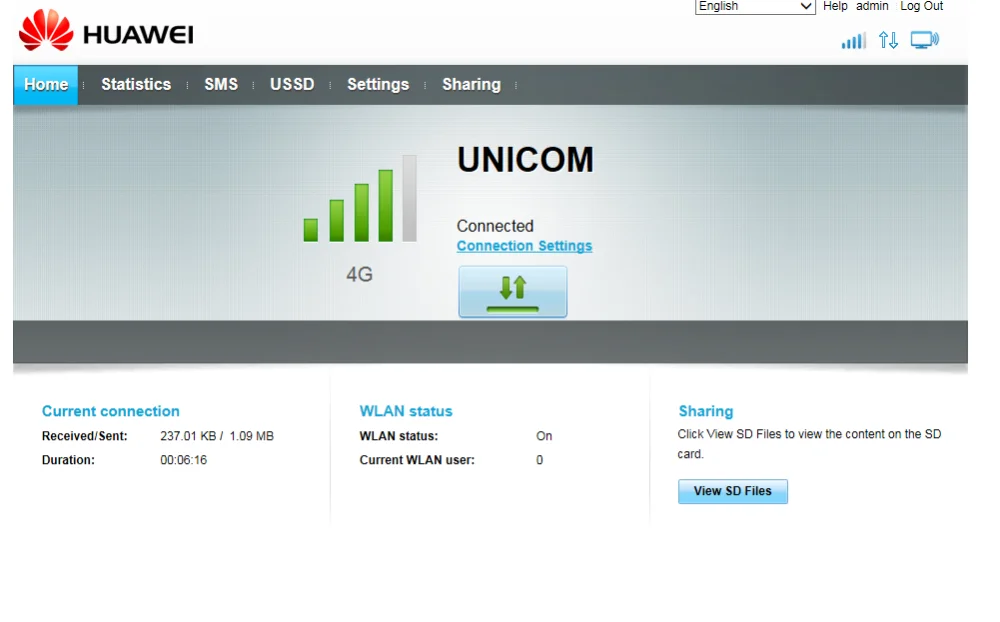This screenshot has height=622, width=1000.
Task: Click the header signal strength icon
Action: point(853,41)
